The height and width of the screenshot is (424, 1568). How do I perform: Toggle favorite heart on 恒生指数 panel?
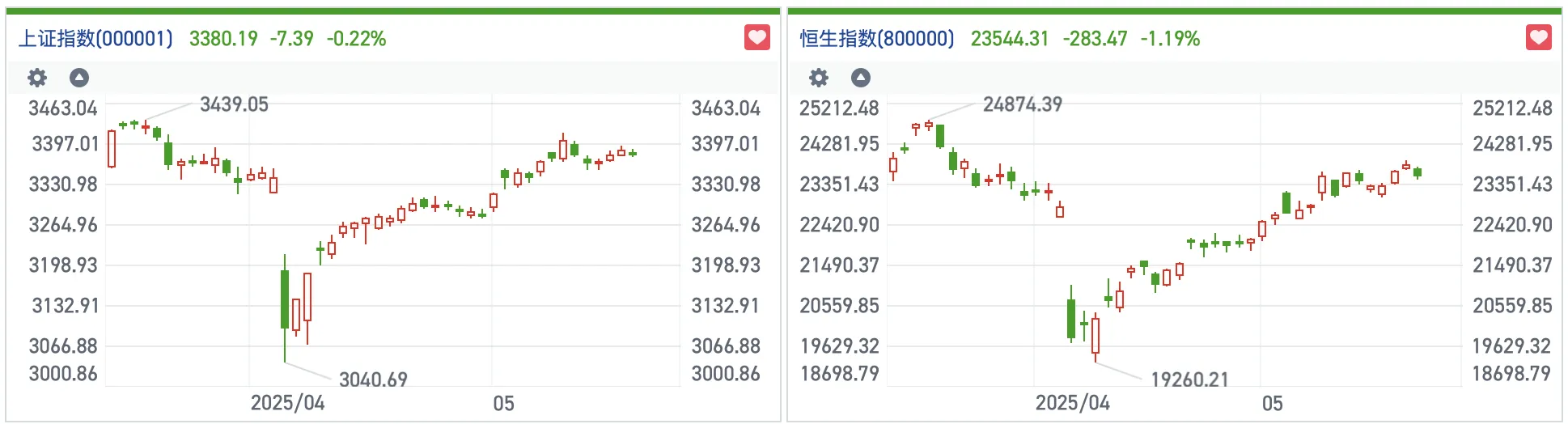1538,37
